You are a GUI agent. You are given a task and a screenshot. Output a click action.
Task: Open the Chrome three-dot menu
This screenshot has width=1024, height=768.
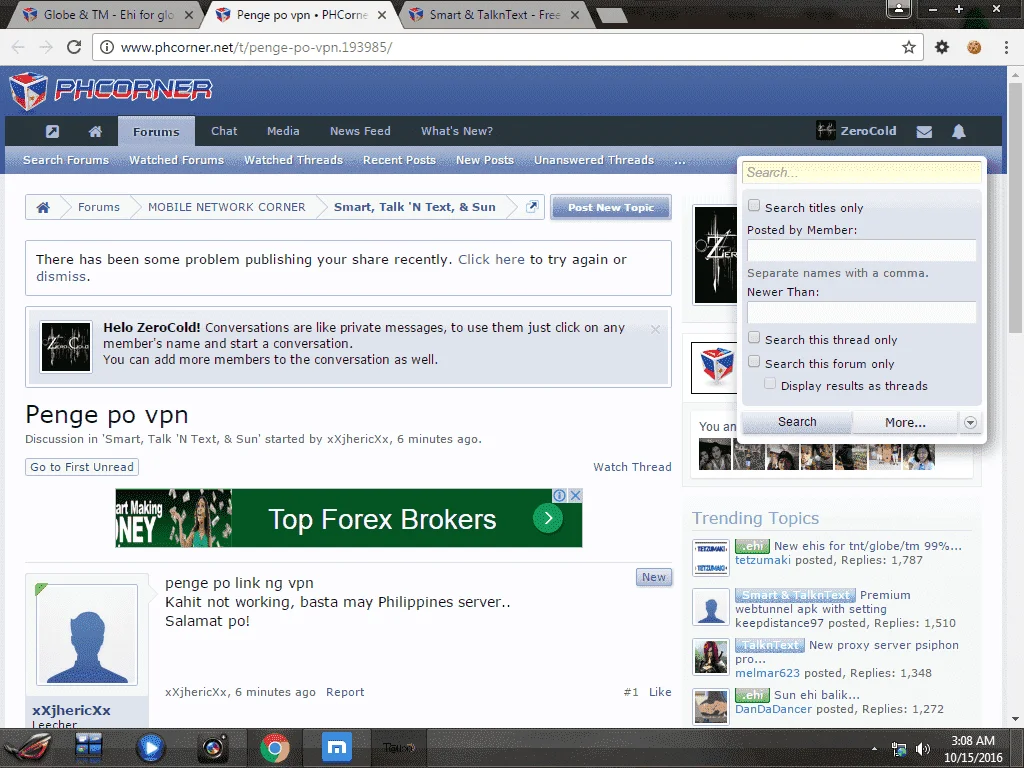1006,47
